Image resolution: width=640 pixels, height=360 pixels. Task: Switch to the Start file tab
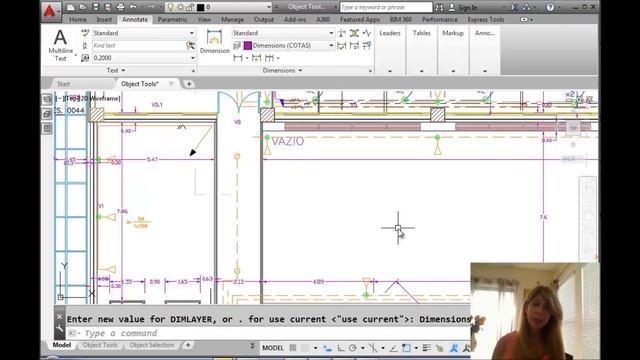click(x=64, y=84)
